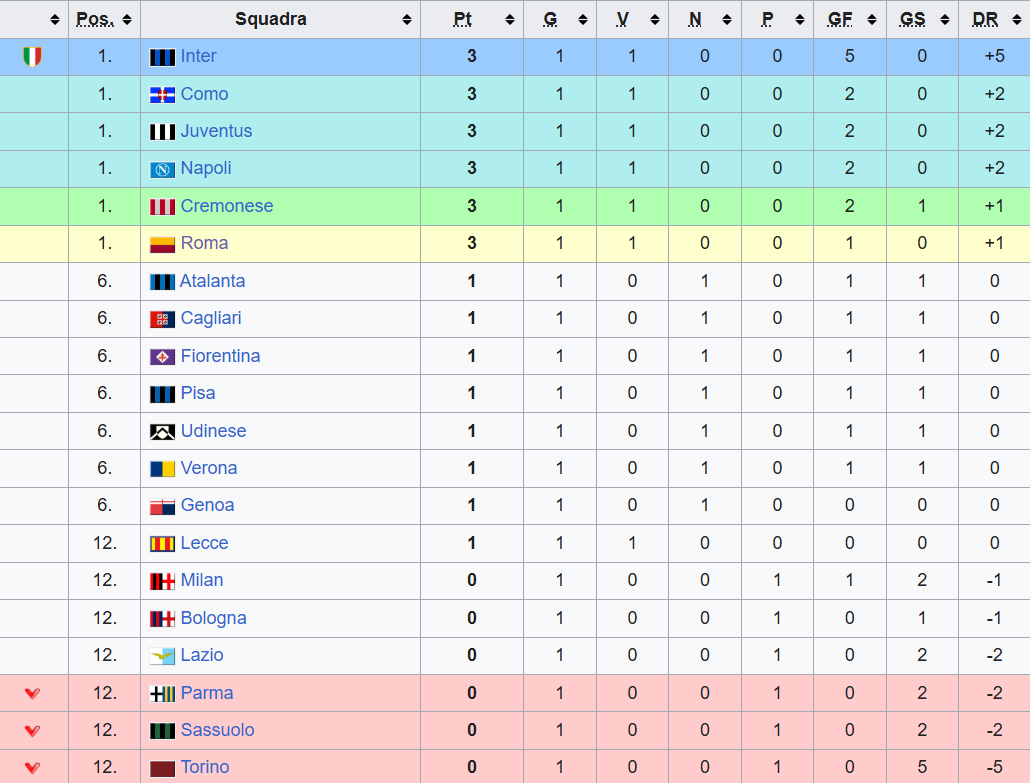The height and width of the screenshot is (783, 1030).
Task: Click relegation arrow icon beside Torino
Action: pos(32,767)
